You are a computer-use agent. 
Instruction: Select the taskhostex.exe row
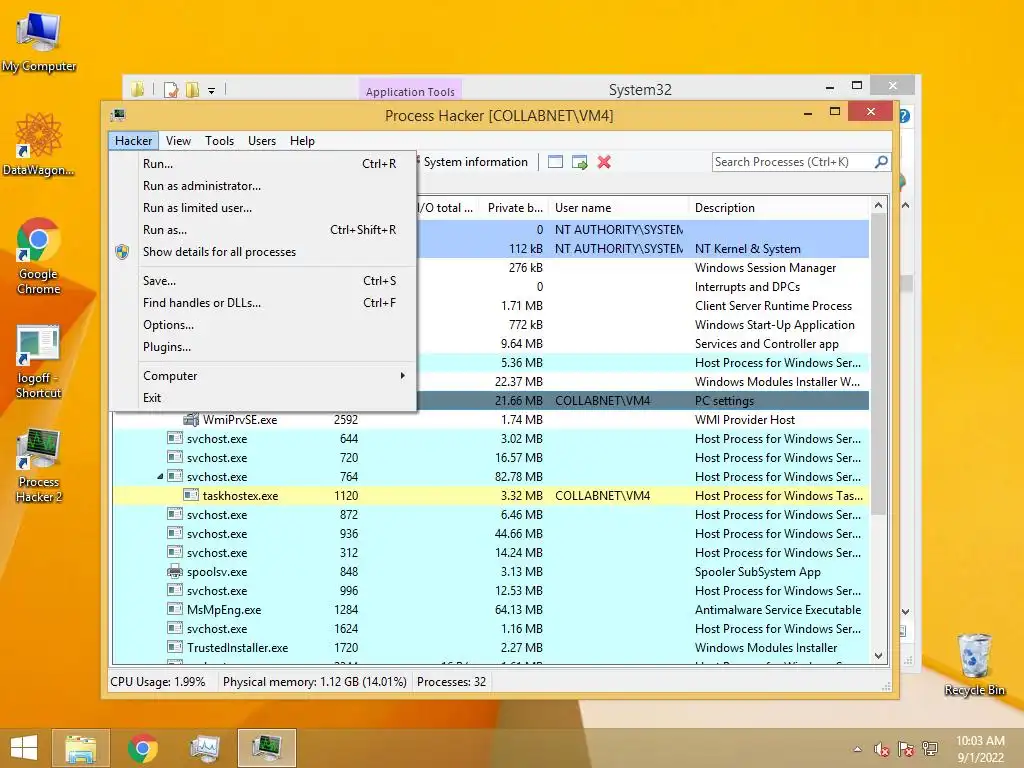(x=491, y=496)
